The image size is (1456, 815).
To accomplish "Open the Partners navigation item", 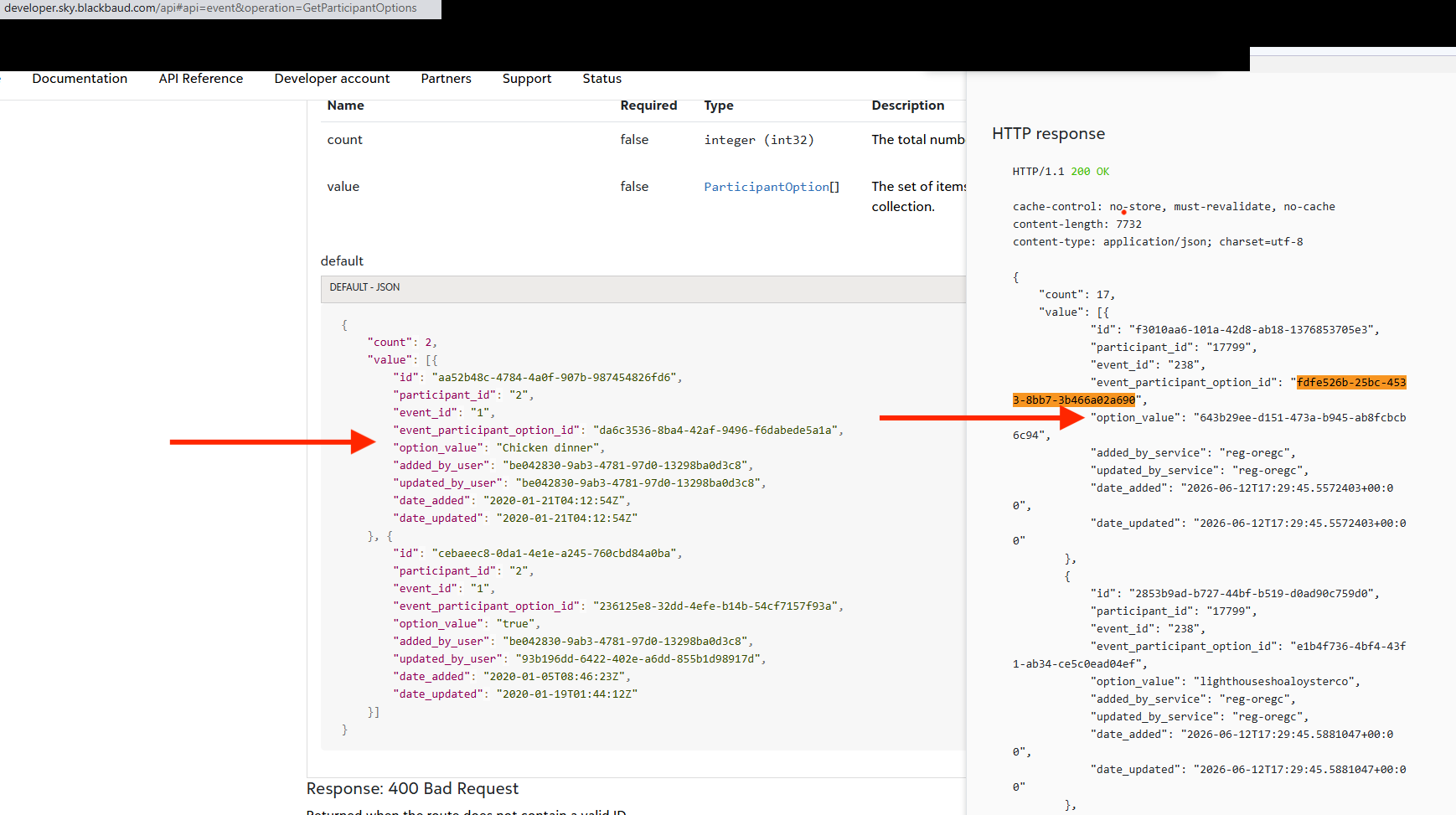I will click(x=446, y=79).
